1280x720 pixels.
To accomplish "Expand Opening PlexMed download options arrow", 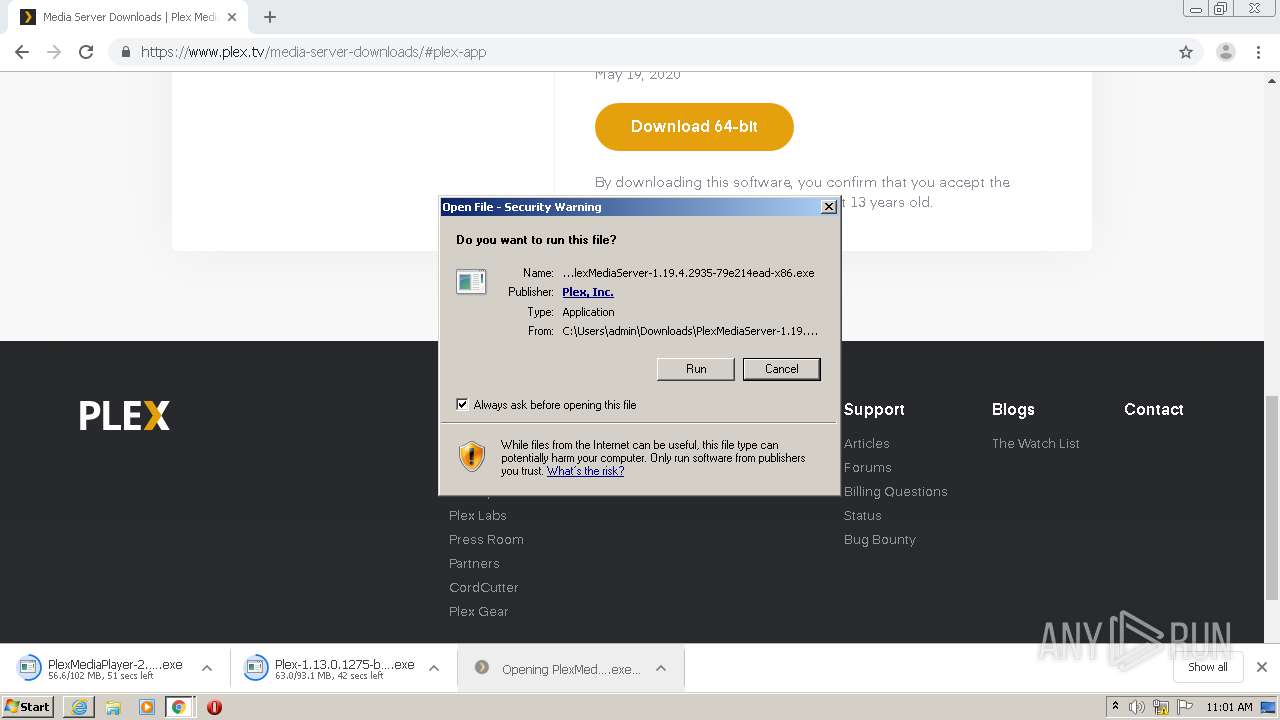I will coord(661,668).
